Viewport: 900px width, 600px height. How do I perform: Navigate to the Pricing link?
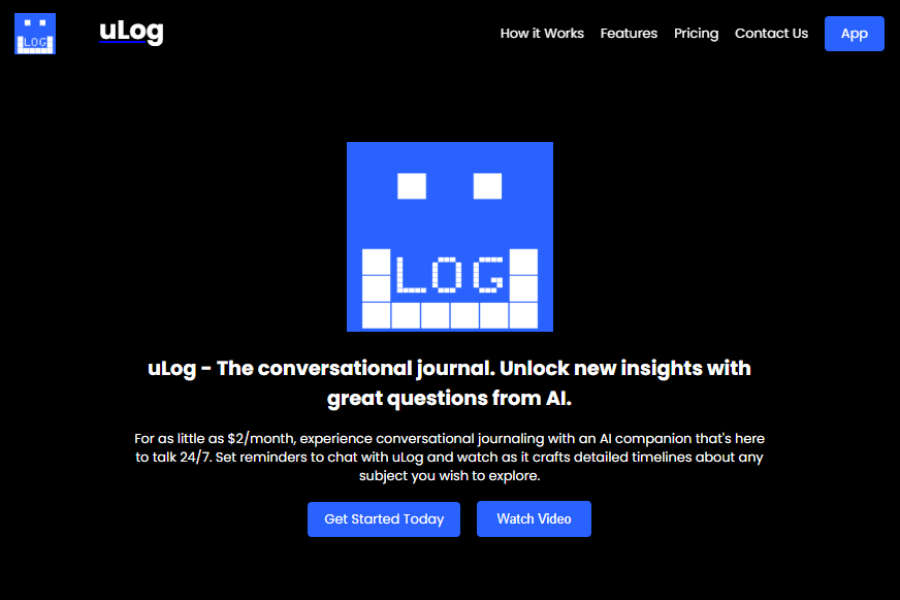pos(696,33)
